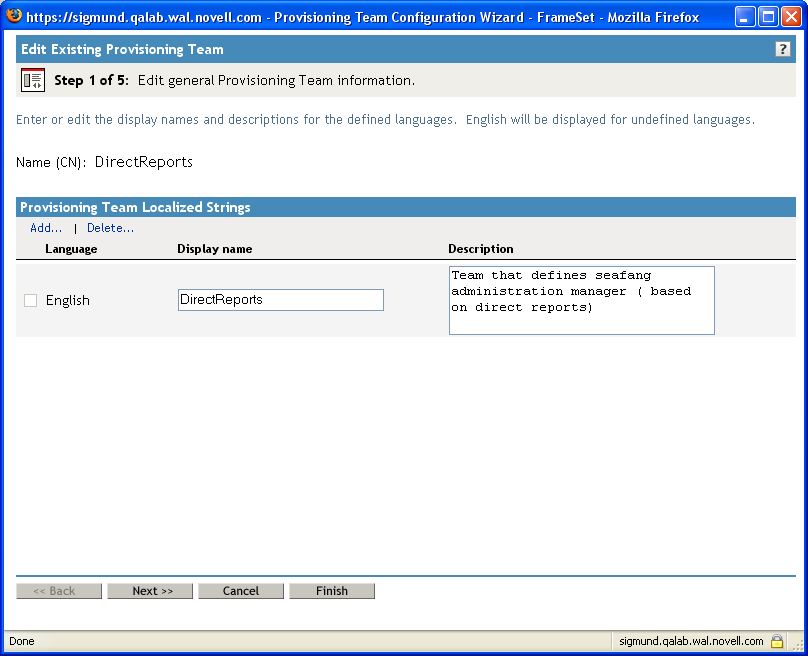Click the Display name column header

[x=215, y=249]
